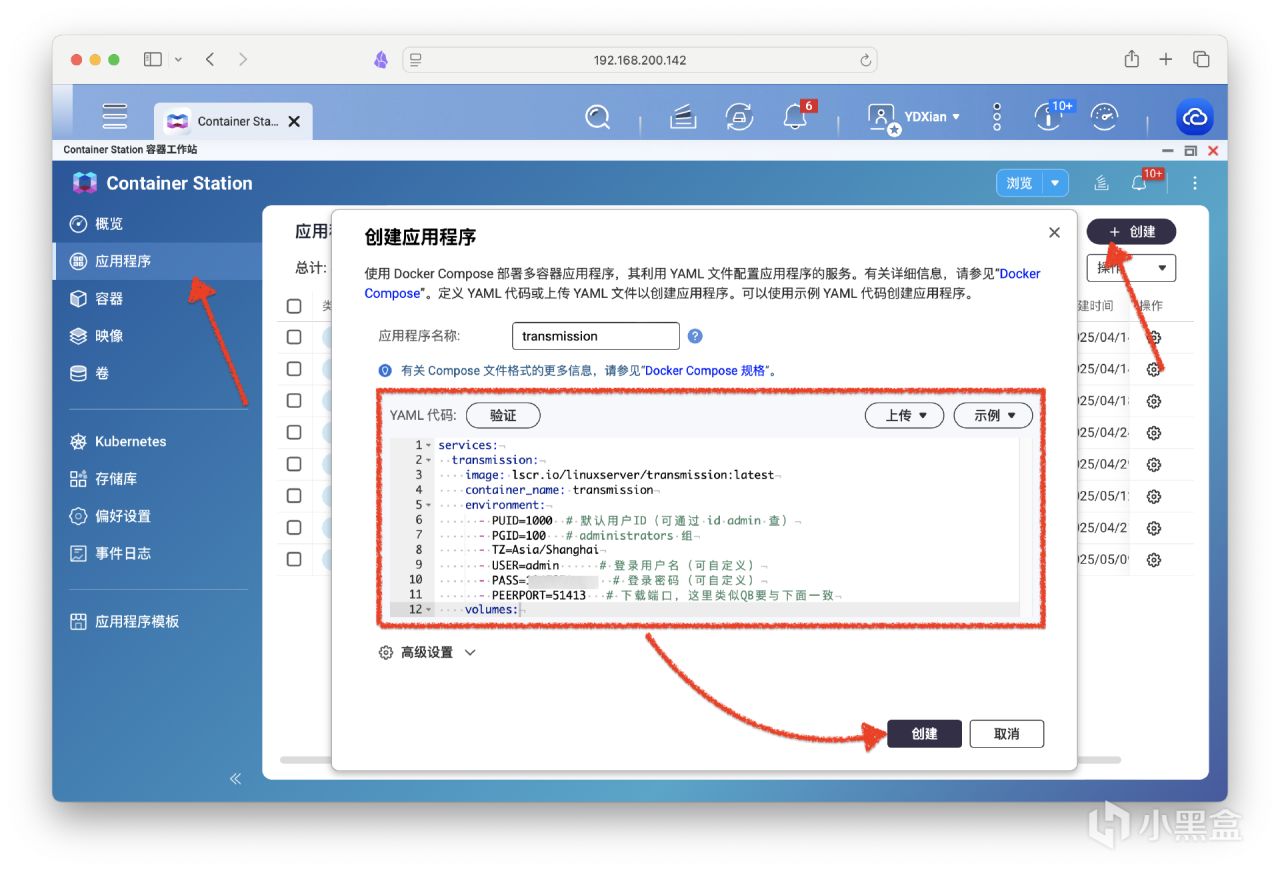
Task: Expand 高级设置 section
Action: tap(427, 652)
